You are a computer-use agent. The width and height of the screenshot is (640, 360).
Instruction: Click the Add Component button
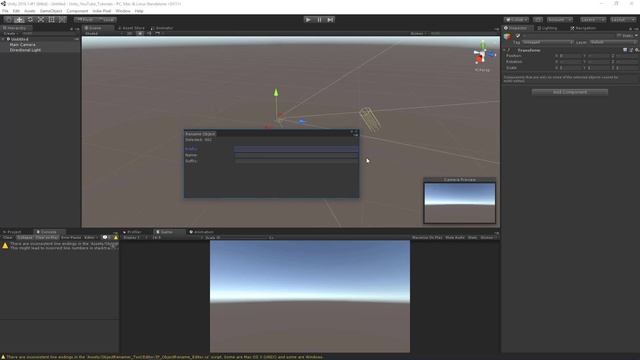coord(570,92)
